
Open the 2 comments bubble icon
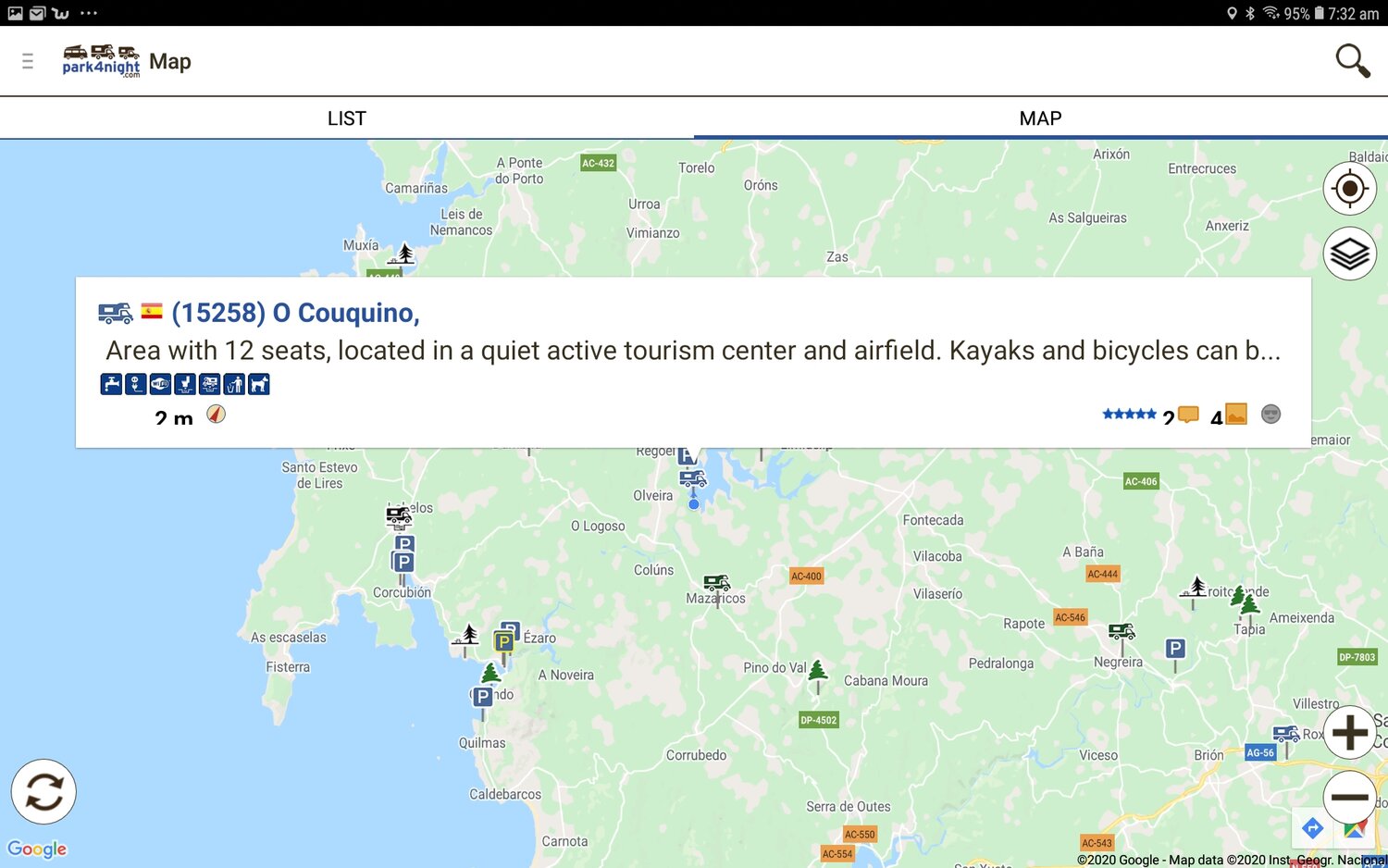pyautogui.click(x=1188, y=415)
